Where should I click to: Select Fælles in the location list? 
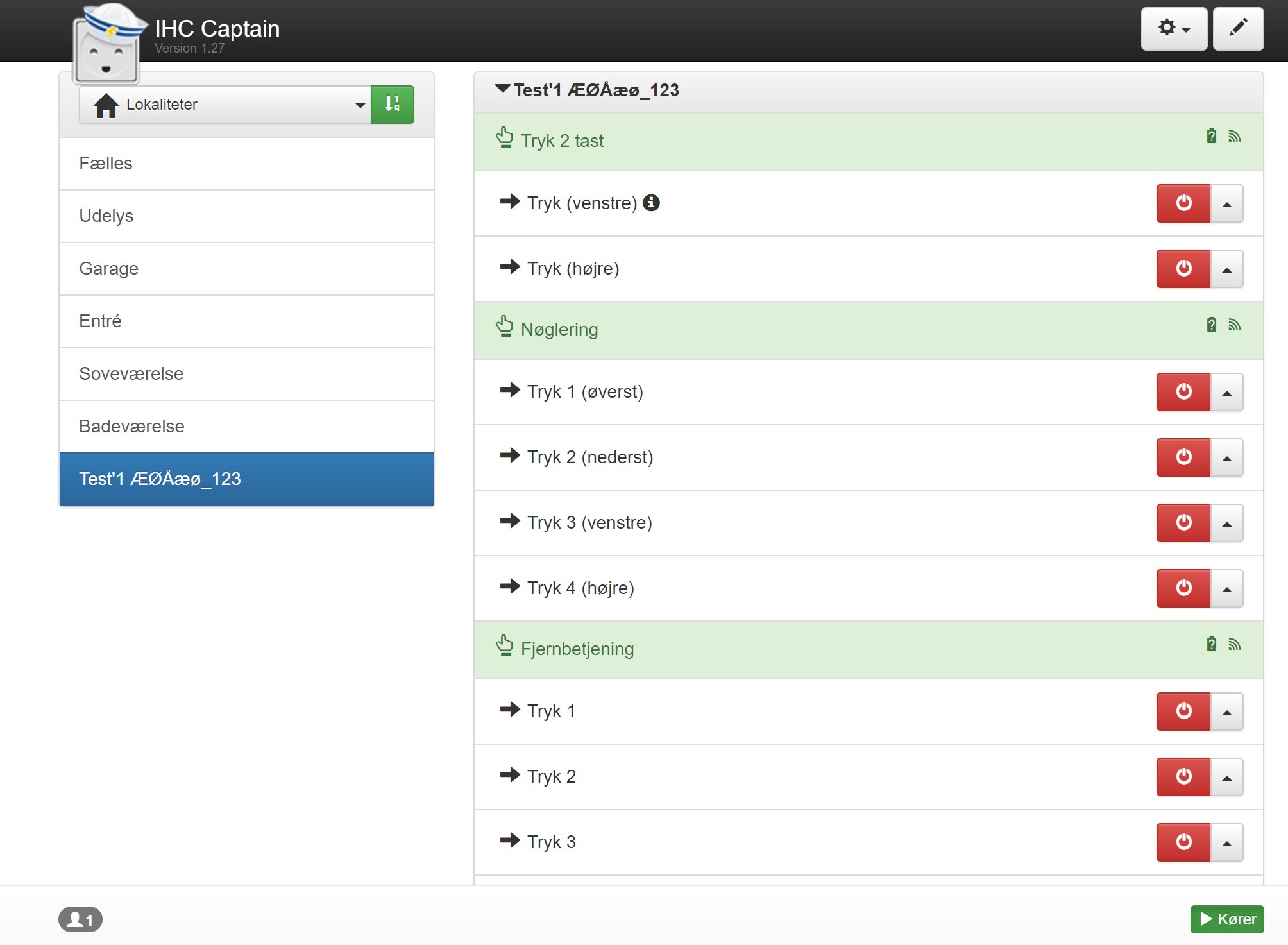(x=246, y=164)
